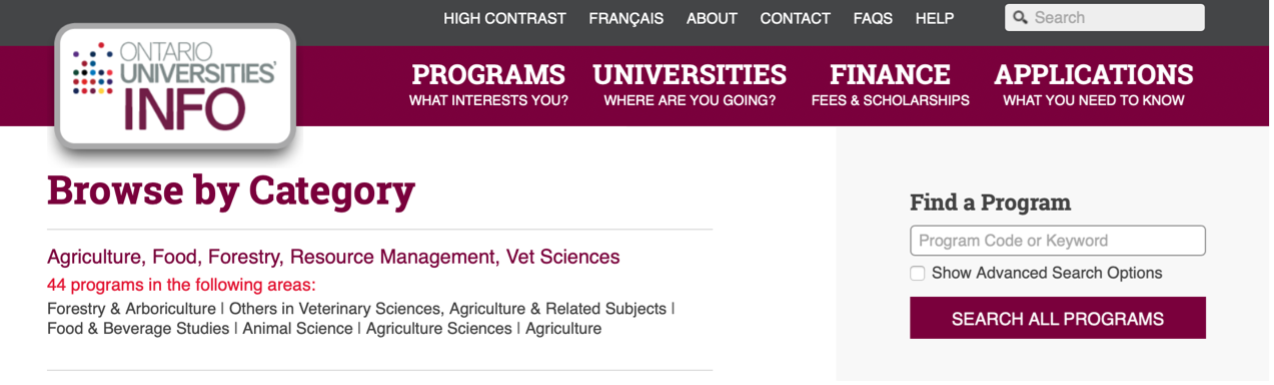Click the top Search input box

pyautogui.click(x=1105, y=18)
